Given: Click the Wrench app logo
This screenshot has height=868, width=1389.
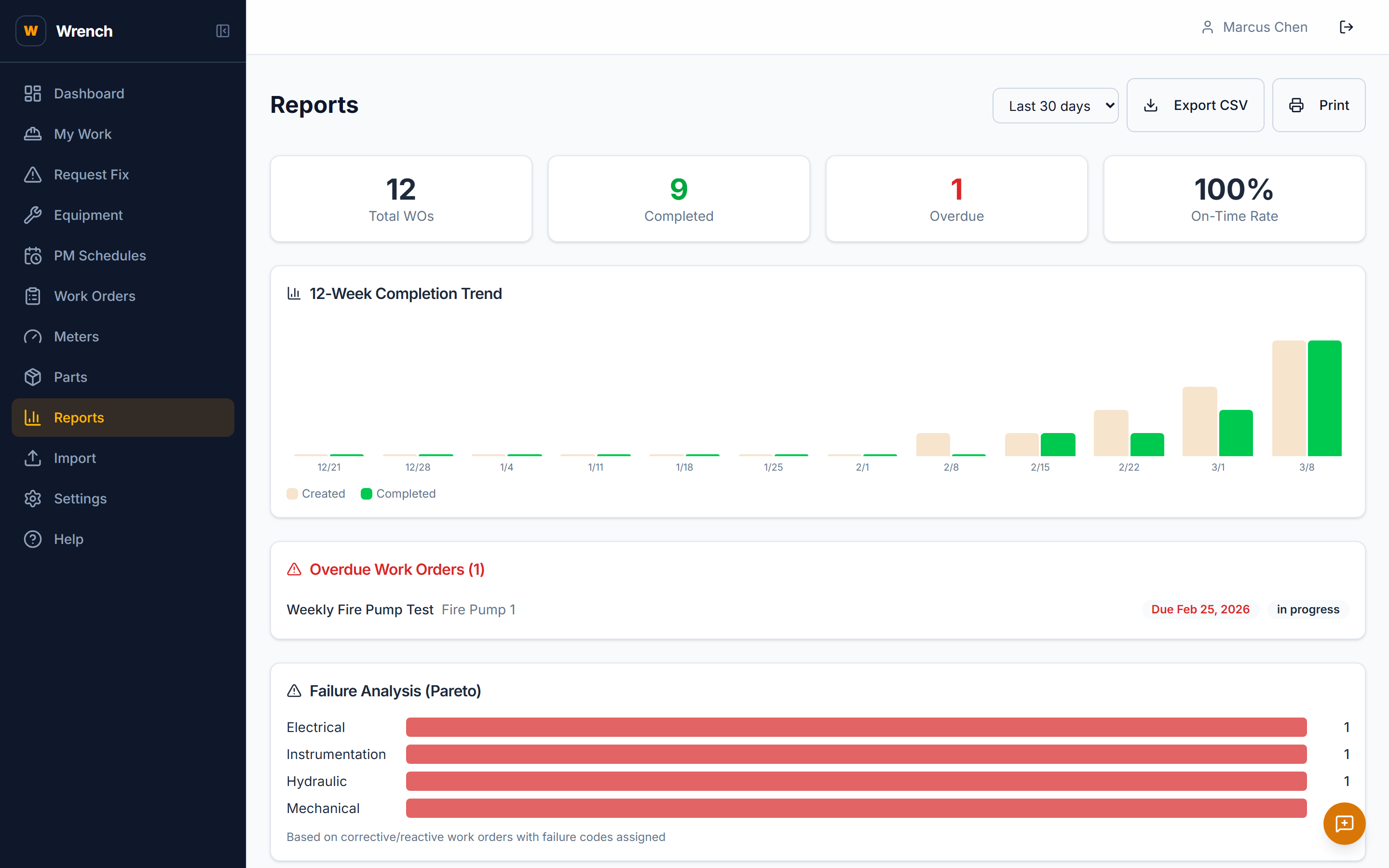Looking at the screenshot, I should pos(30,30).
